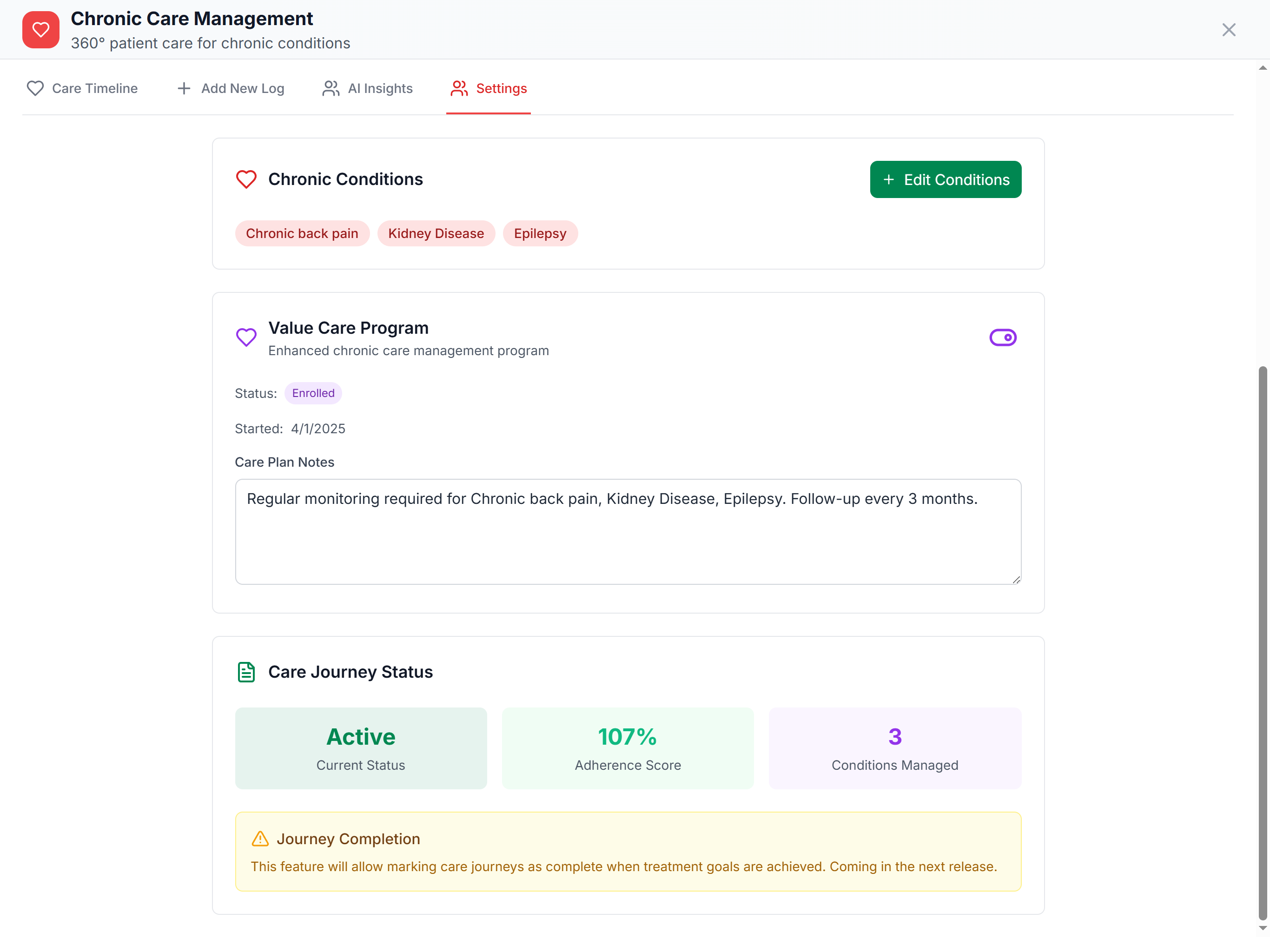This screenshot has width=1270, height=952.
Task: Click the scroll down arrow at bottom right
Action: click(1262, 928)
